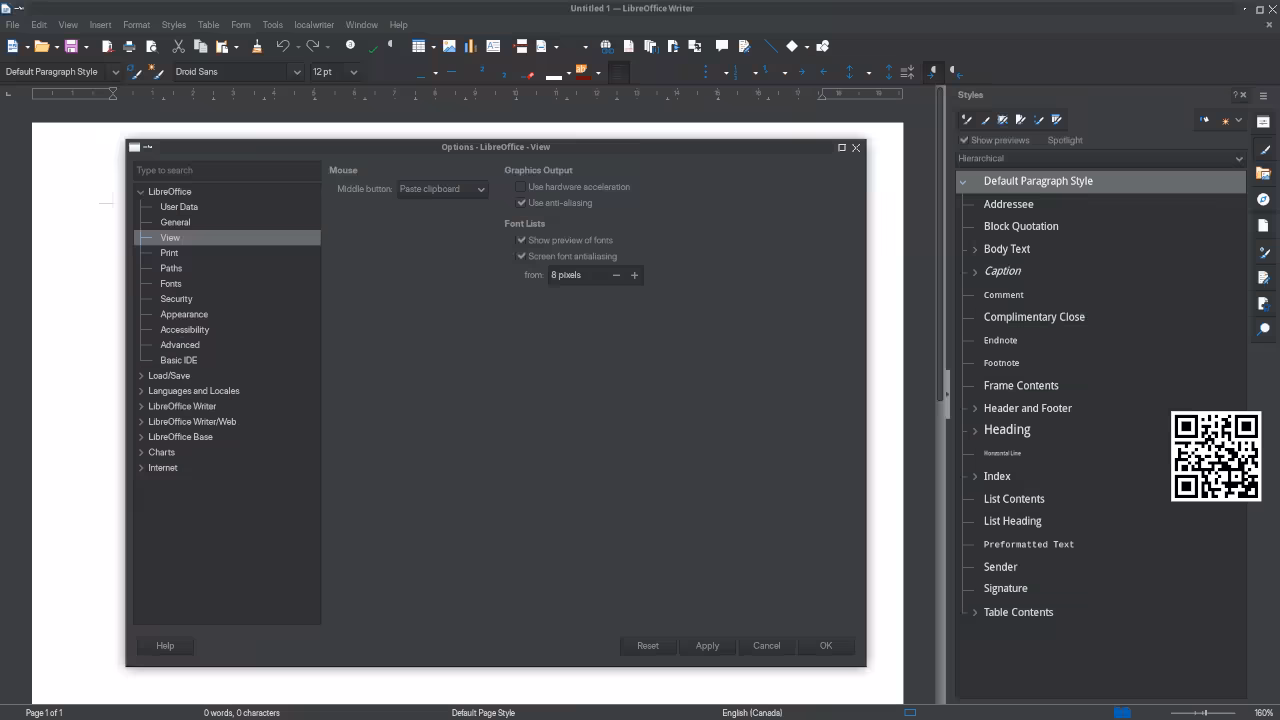1280x720 pixels.
Task: Click the basic shapes diamond icon
Action: (x=792, y=46)
